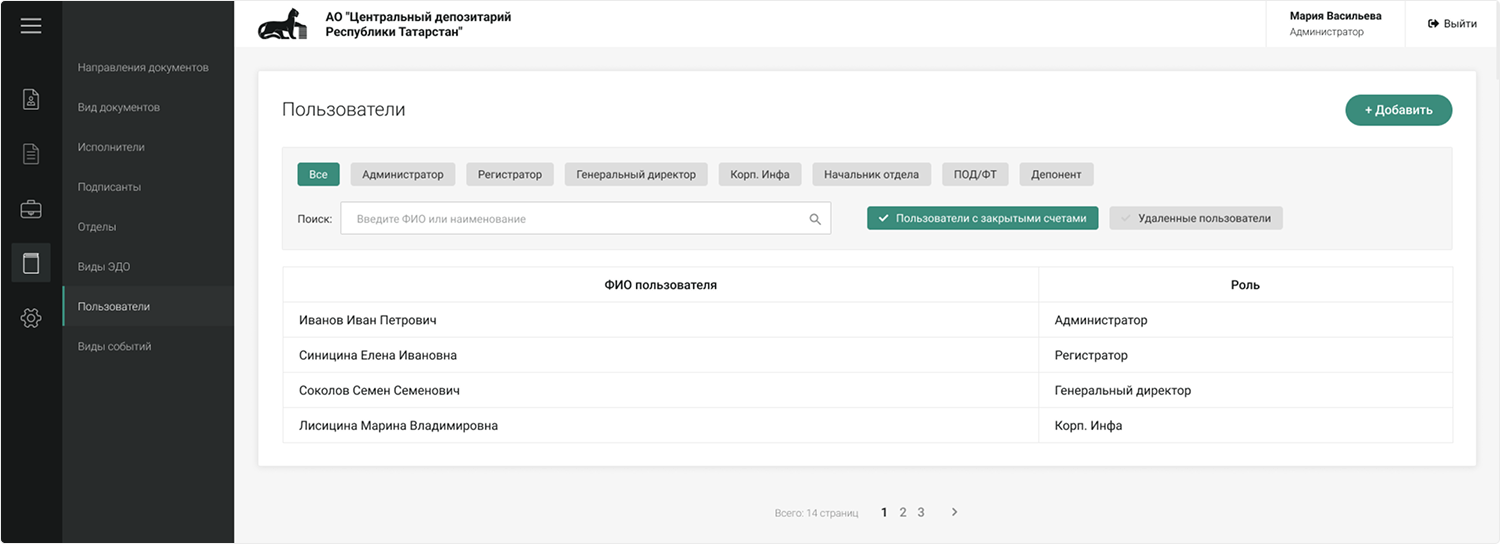Screen dimensions: 1500x544
Task: Open the text document sidebar icon
Action: pos(31,154)
